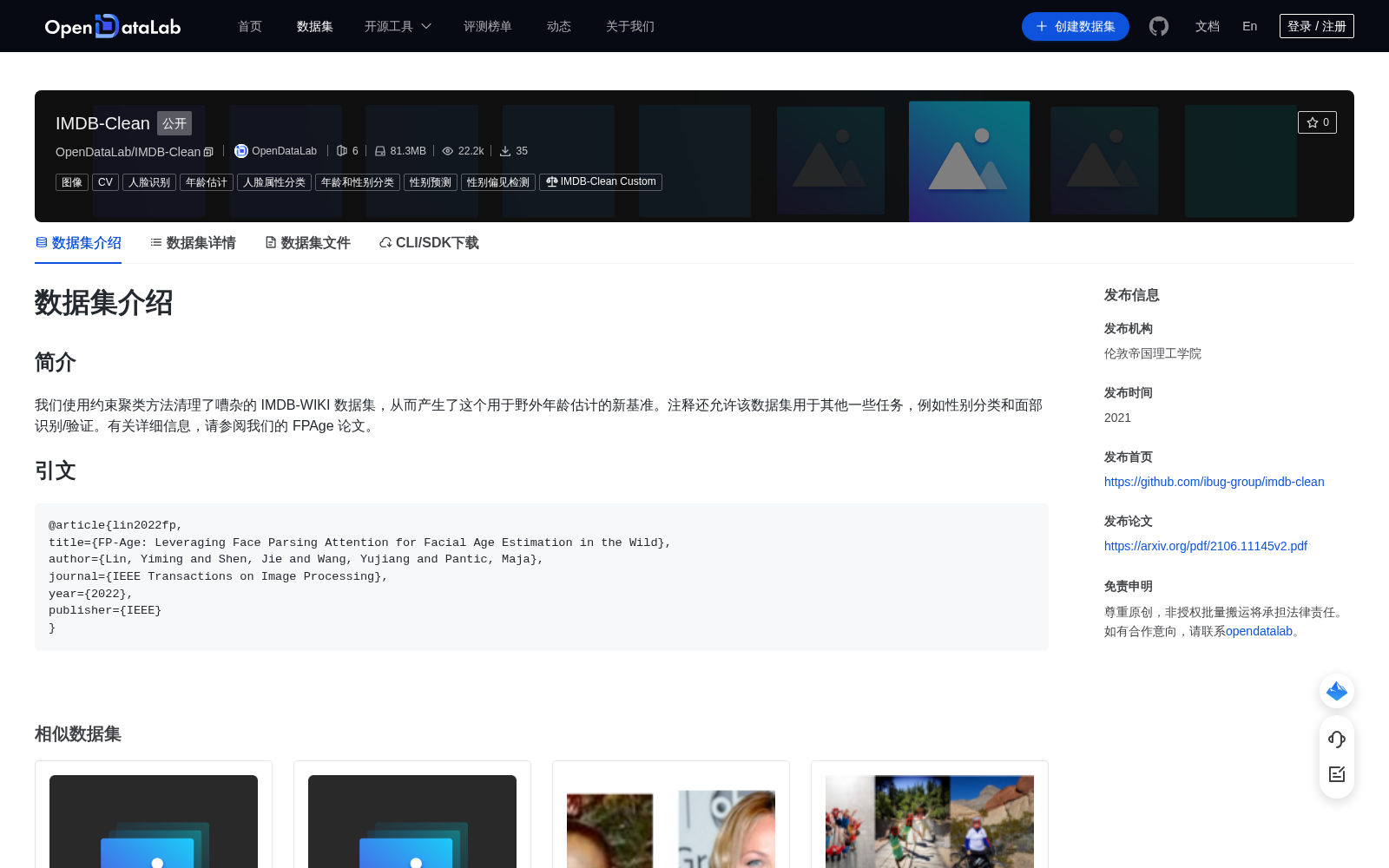Open 关于我们 navigation item

pos(630,26)
